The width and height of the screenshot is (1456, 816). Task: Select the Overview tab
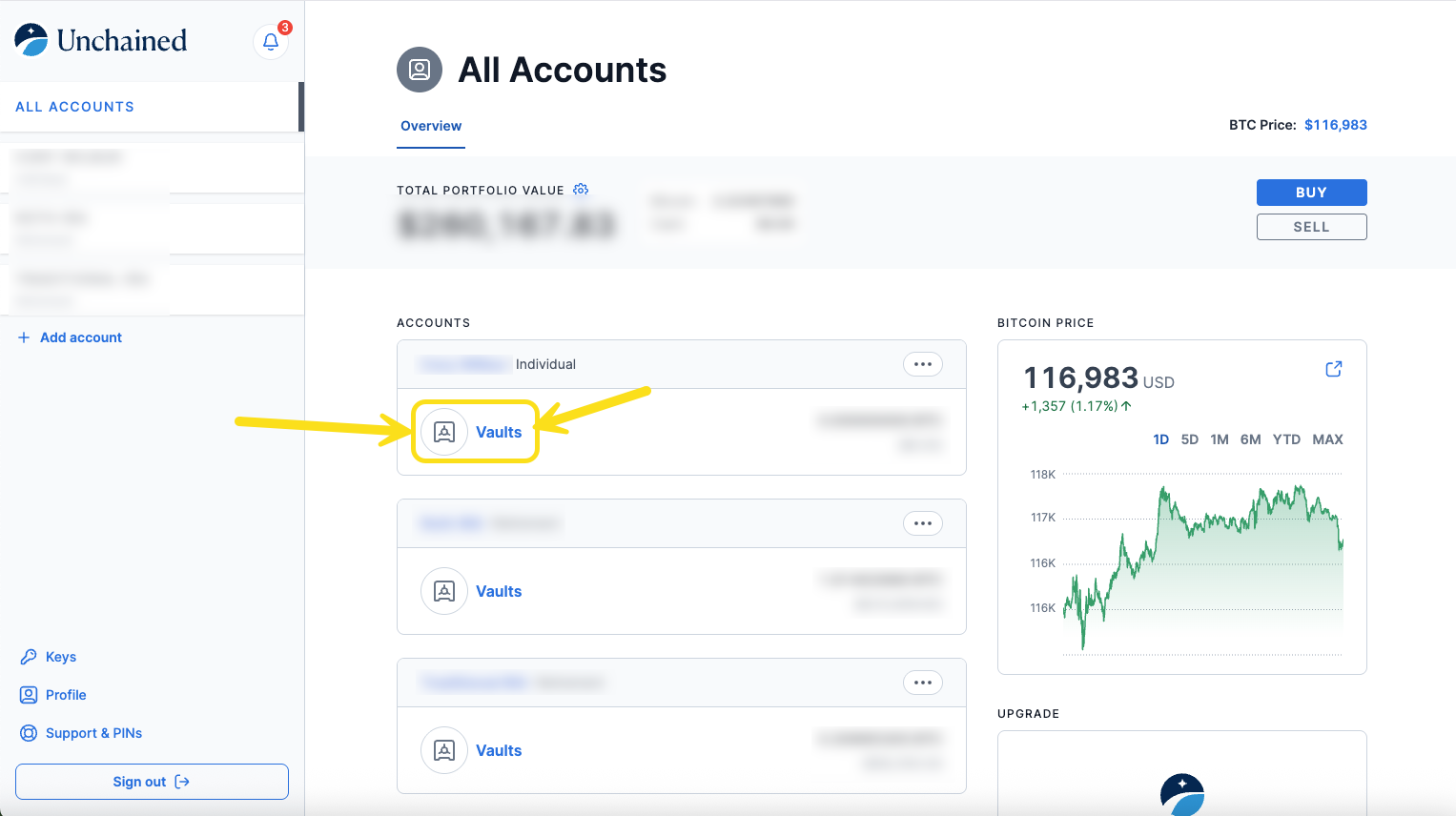[x=431, y=126]
